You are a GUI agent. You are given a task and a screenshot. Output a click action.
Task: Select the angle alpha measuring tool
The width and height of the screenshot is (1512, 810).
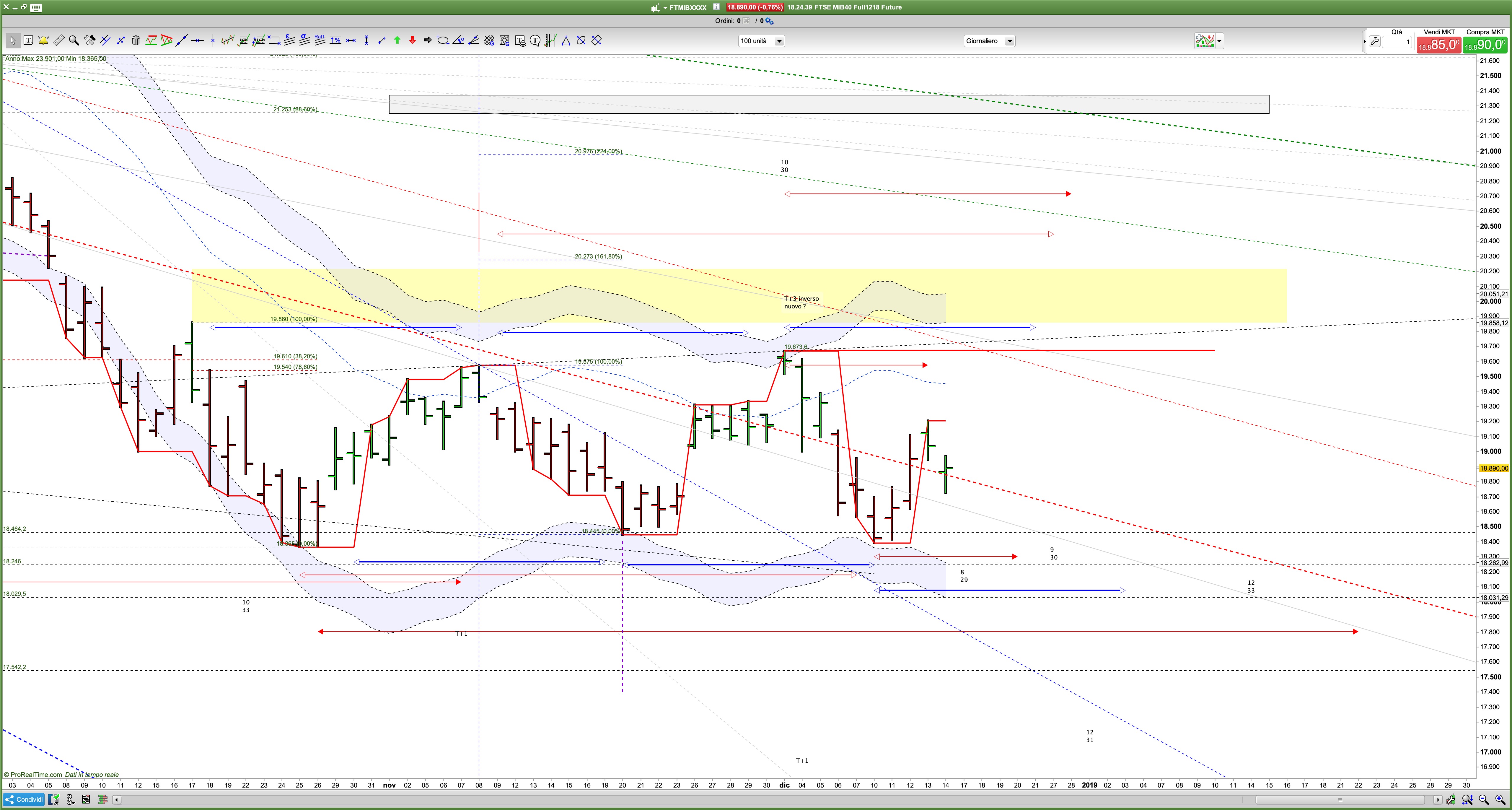point(458,40)
